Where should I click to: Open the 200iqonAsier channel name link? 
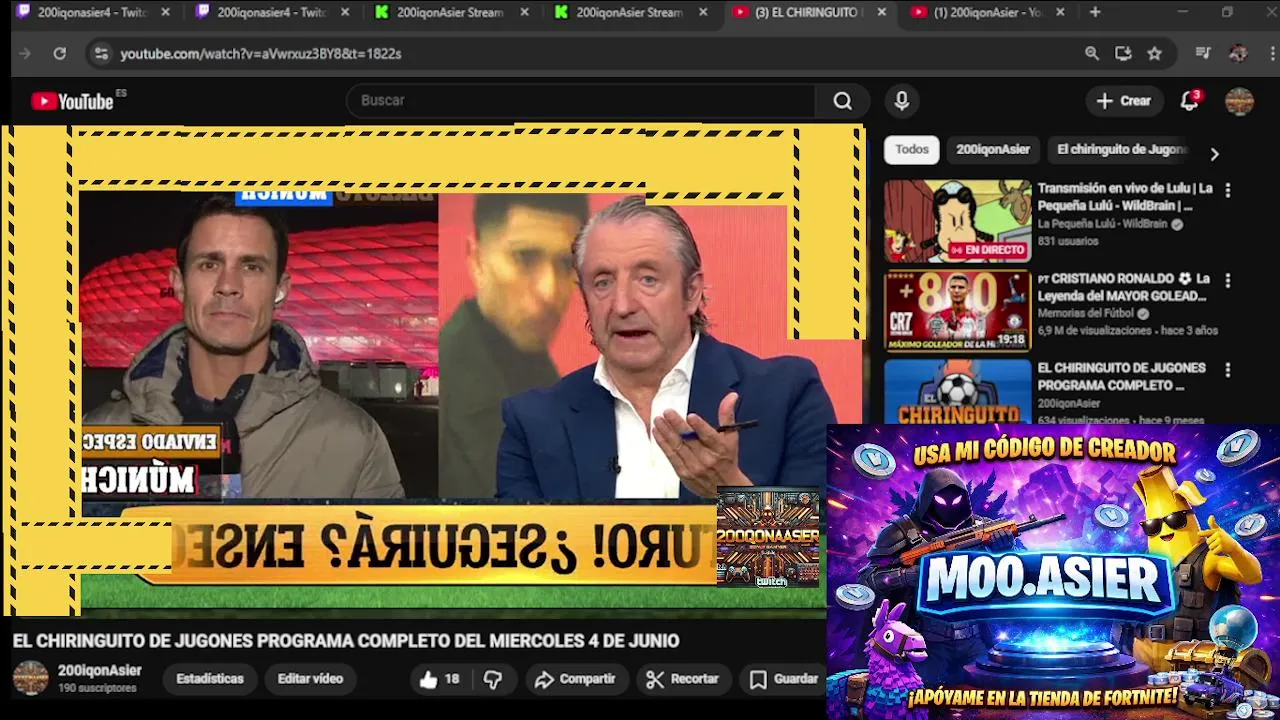100,671
